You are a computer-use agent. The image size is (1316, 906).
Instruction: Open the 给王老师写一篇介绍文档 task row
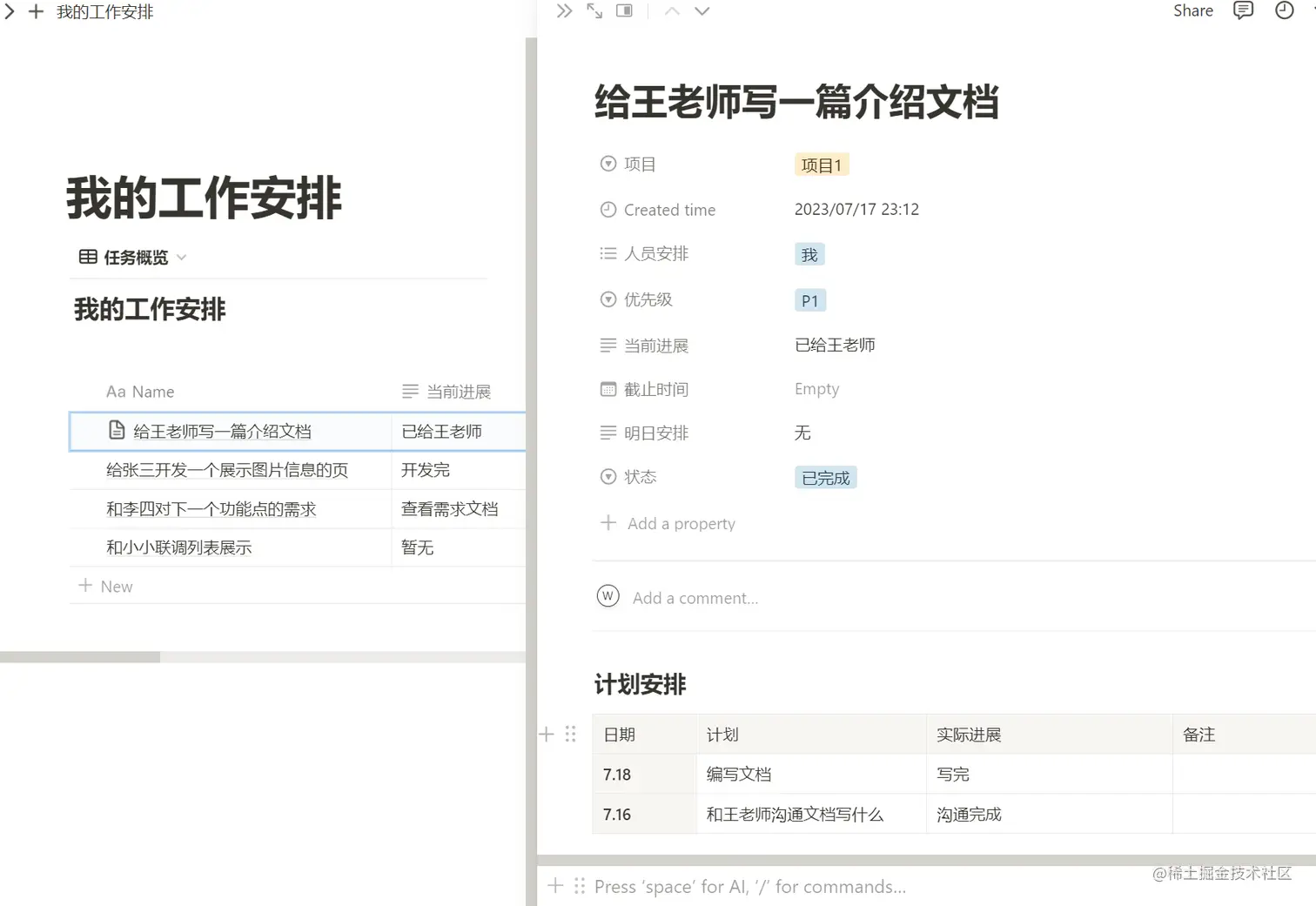pyautogui.click(x=222, y=431)
